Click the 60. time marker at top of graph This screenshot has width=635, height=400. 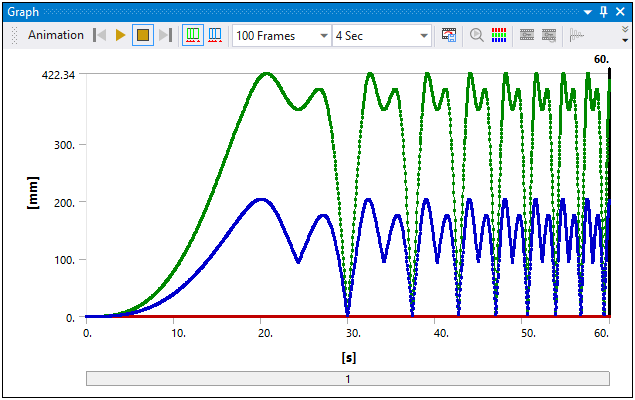(601, 60)
